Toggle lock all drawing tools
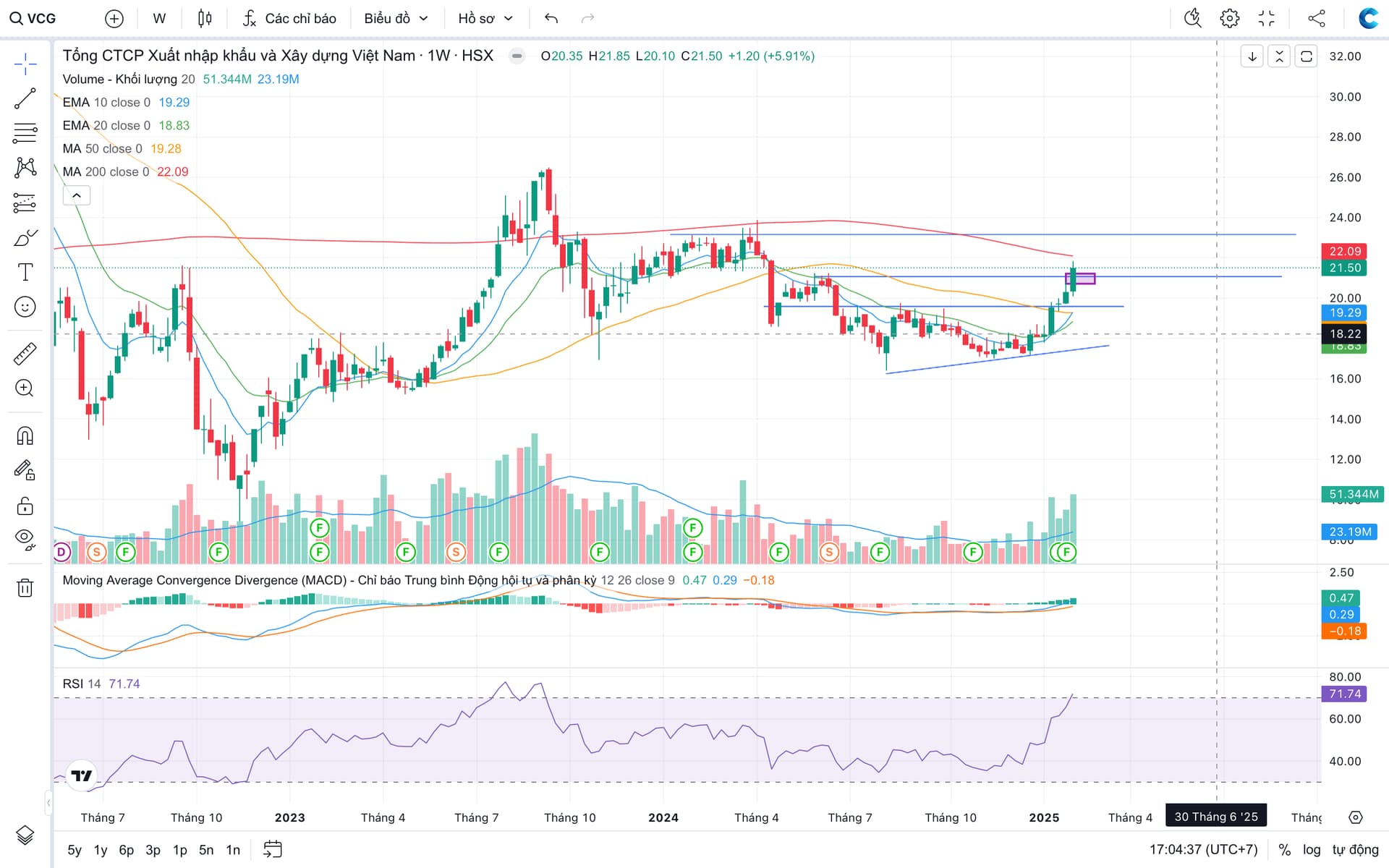 click(25, 506)
